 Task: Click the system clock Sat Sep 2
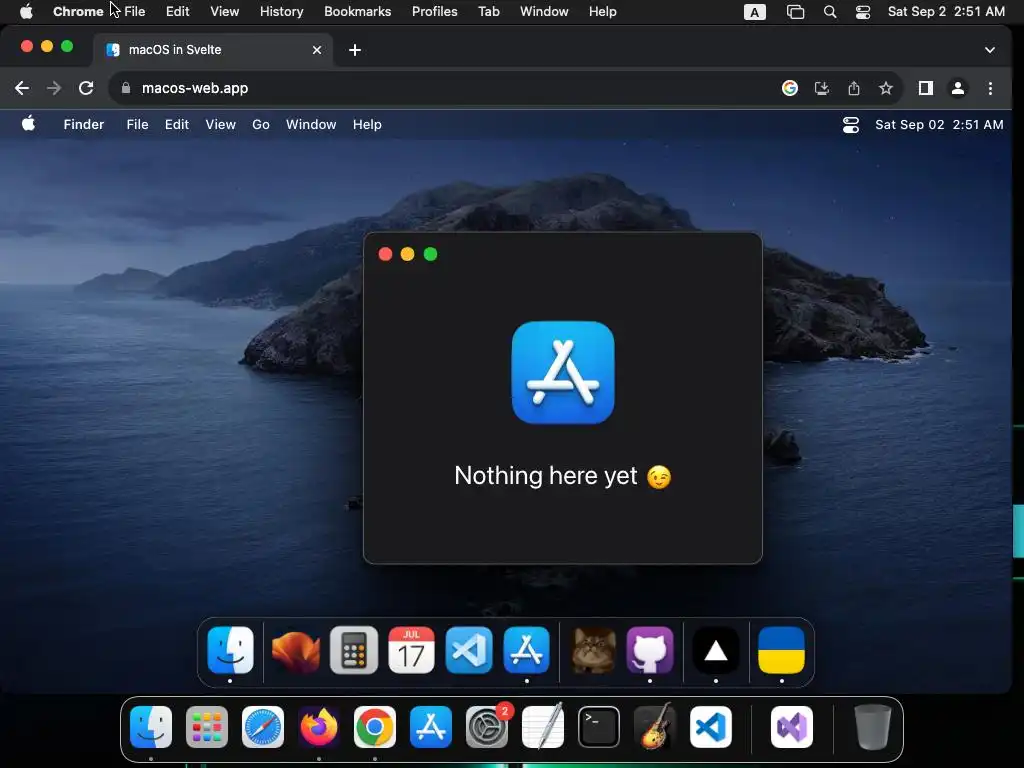pos(946,12)
